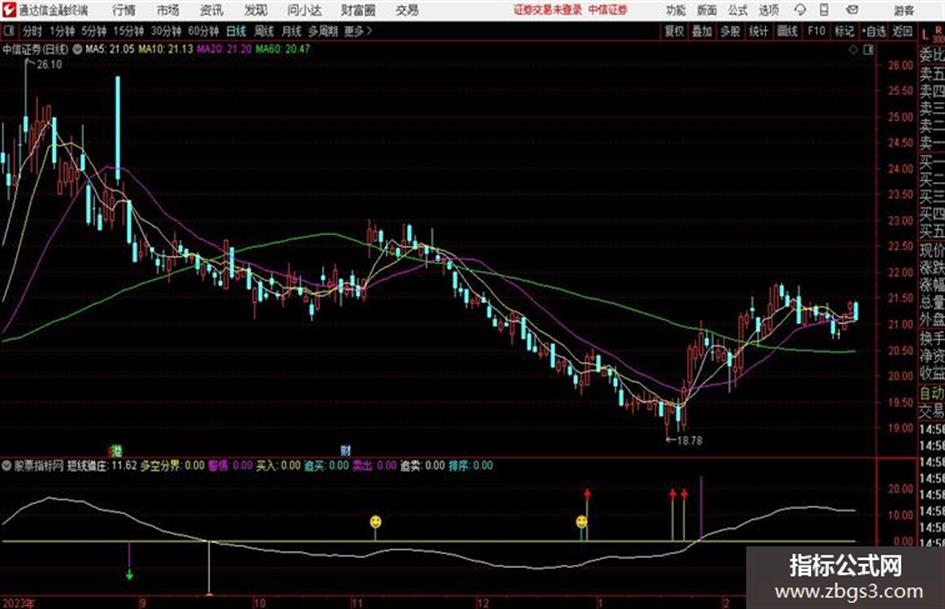This screenshot has height=609, width=945.
Task: Click the MA10: 21.13 value
Action: coord(165,49)
